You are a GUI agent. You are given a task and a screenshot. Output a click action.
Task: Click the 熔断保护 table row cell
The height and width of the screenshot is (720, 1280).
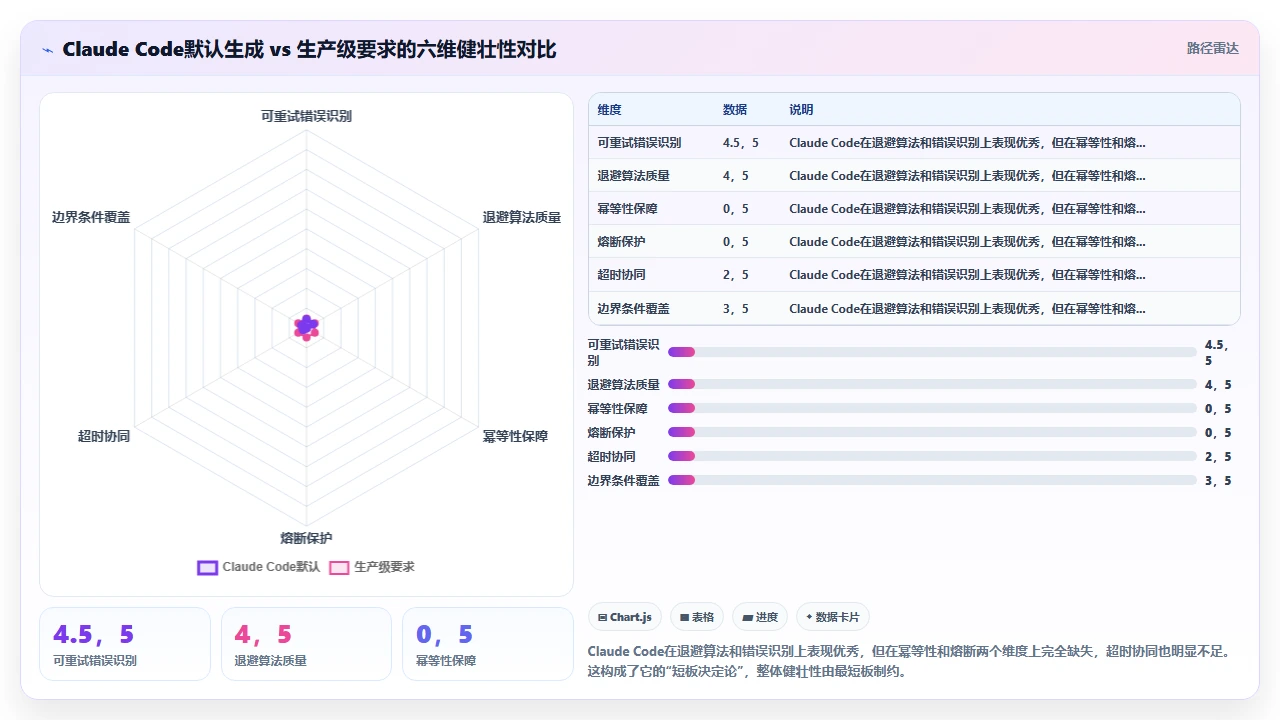point(621,242)
